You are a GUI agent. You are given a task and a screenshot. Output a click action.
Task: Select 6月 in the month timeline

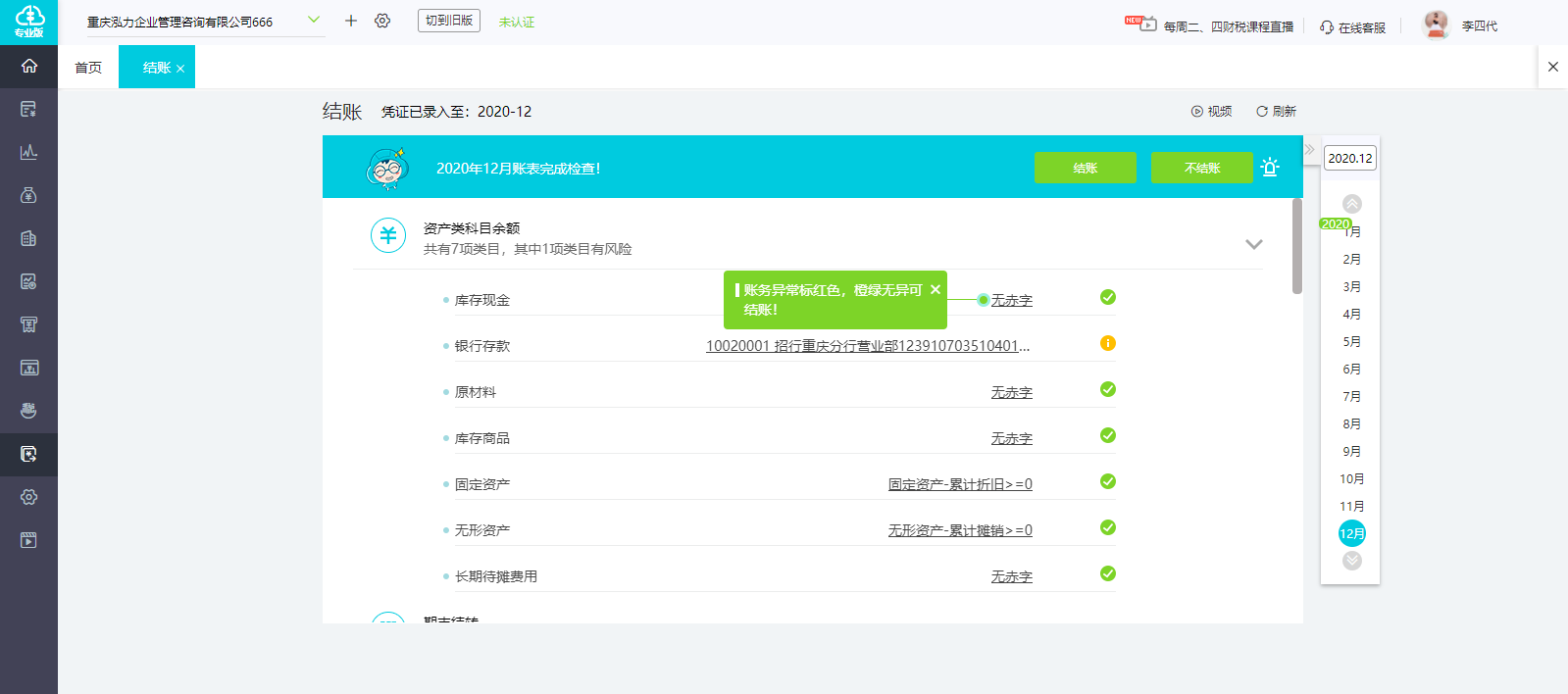point(1351,369)
